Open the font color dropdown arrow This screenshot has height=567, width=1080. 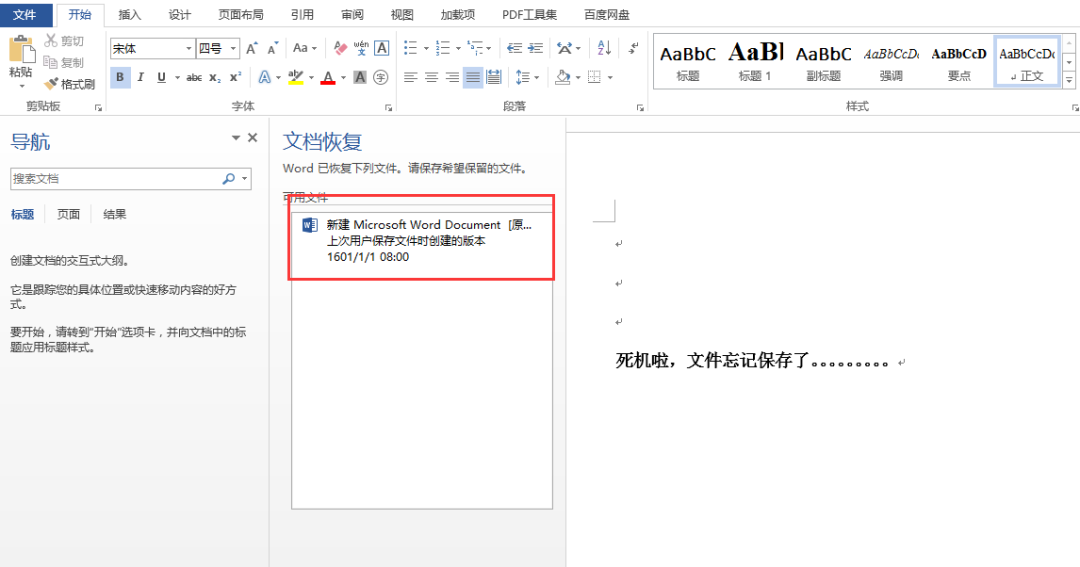pyautogui.click(x=344, y=78)
